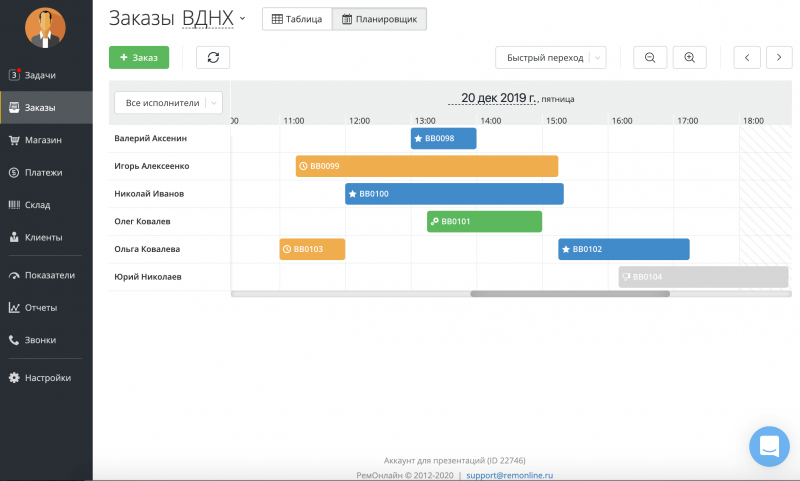The height and width of the screenshot is (481, 800).
Task: Click the support@remonline.ru email link
Action: (x=509, y=475)
